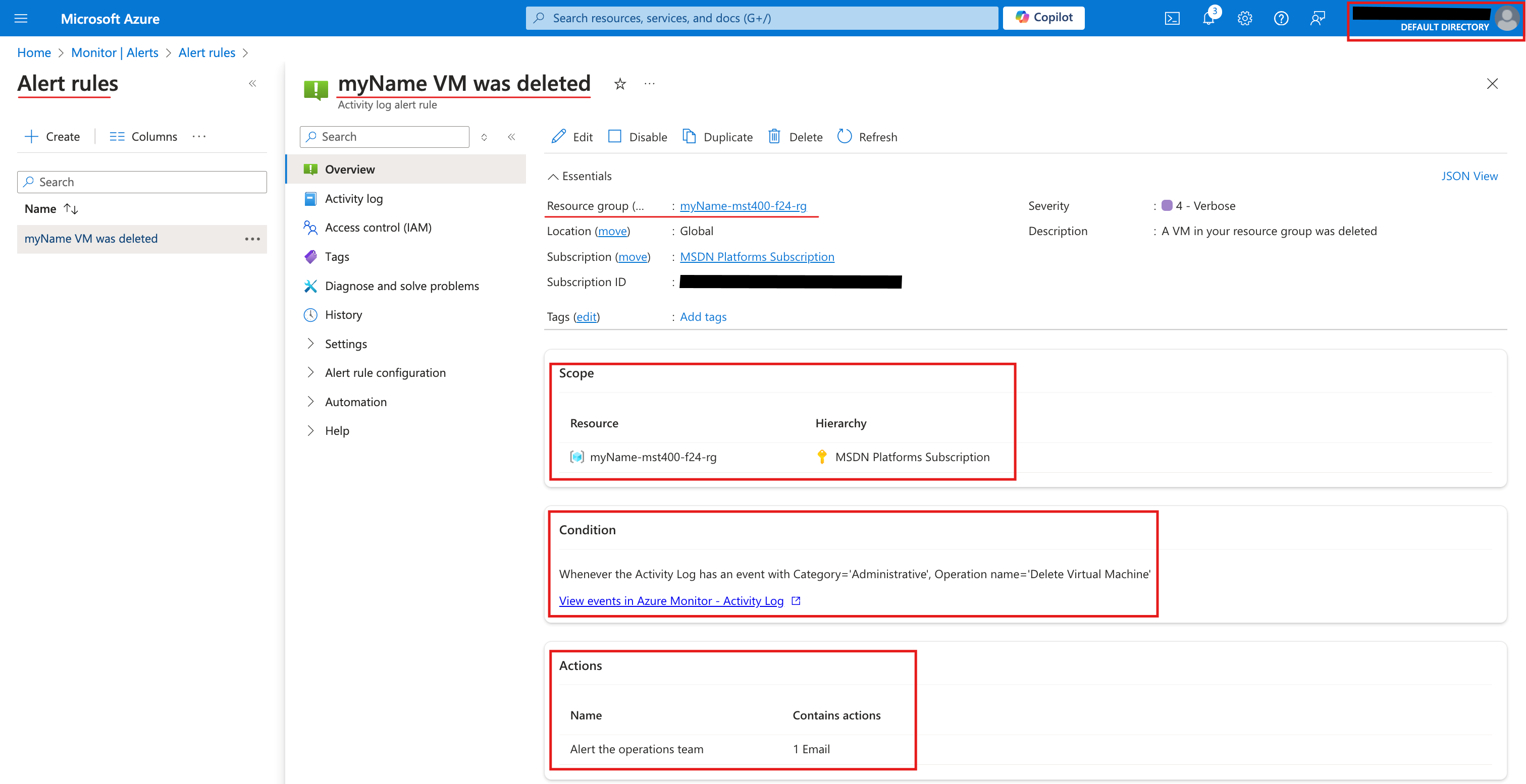The width and height of the screenshot is (1526, 784).
Task: Favorite the alert rule with star icon
Action: [620, 84]
